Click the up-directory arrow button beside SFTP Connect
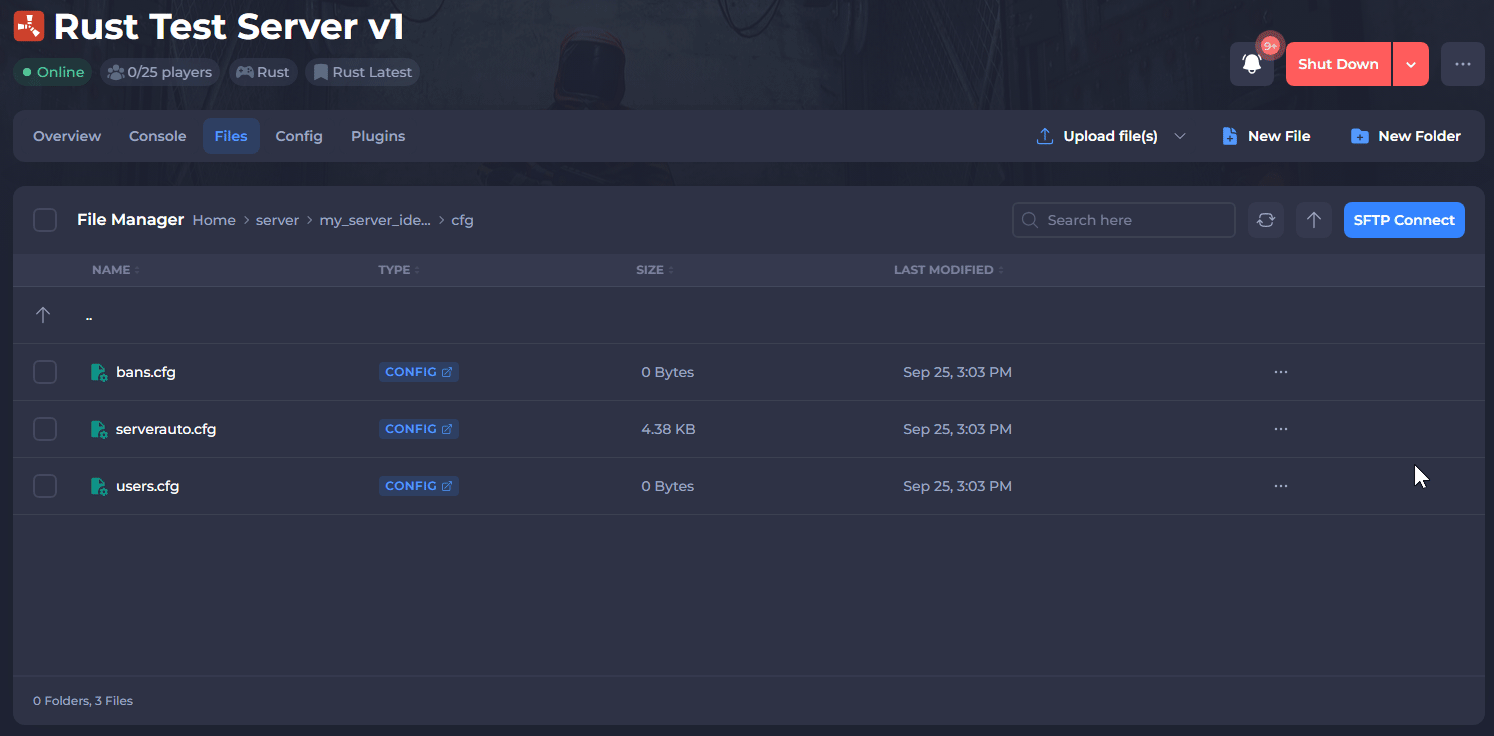The height and width of the screenshot is (736, 1494). [1313, 220]
